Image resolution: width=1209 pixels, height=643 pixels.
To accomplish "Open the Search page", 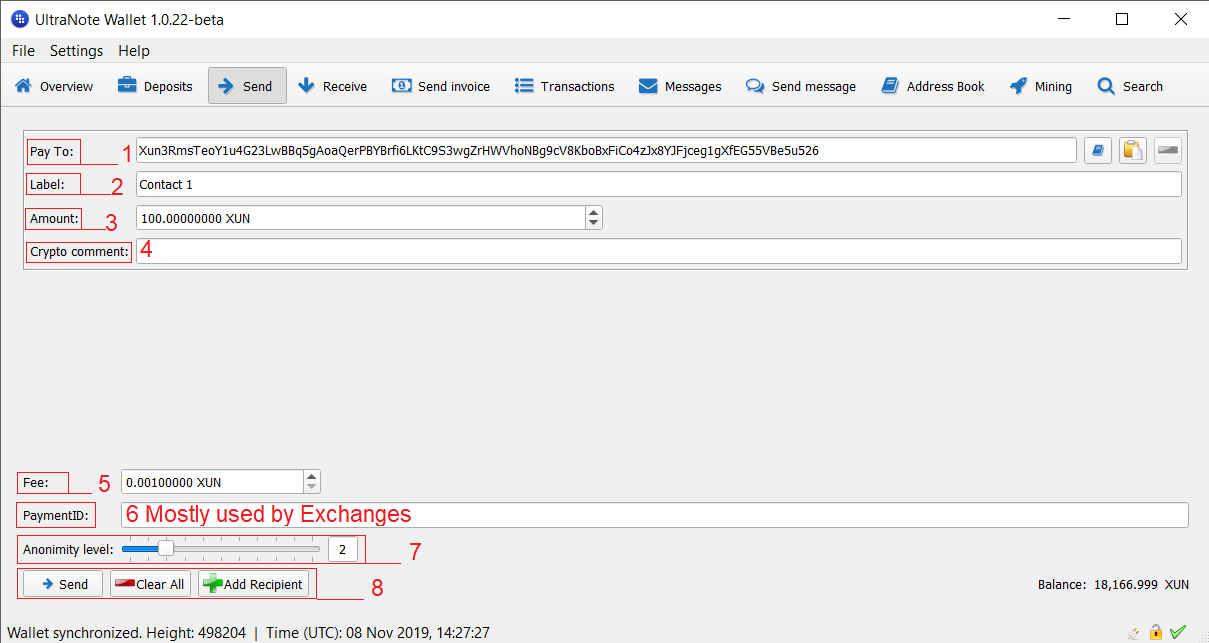I will click(1130, 86).
